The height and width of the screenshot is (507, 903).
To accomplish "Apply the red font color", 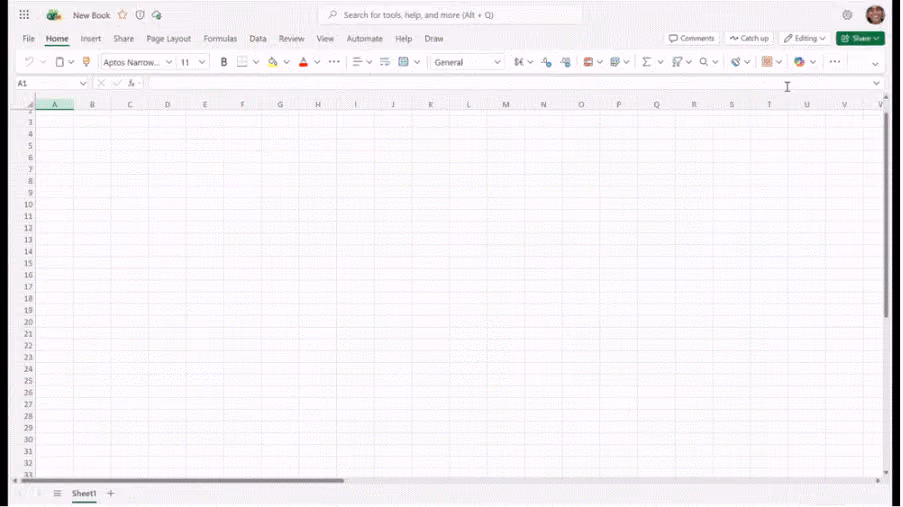I will coord(303,62).
